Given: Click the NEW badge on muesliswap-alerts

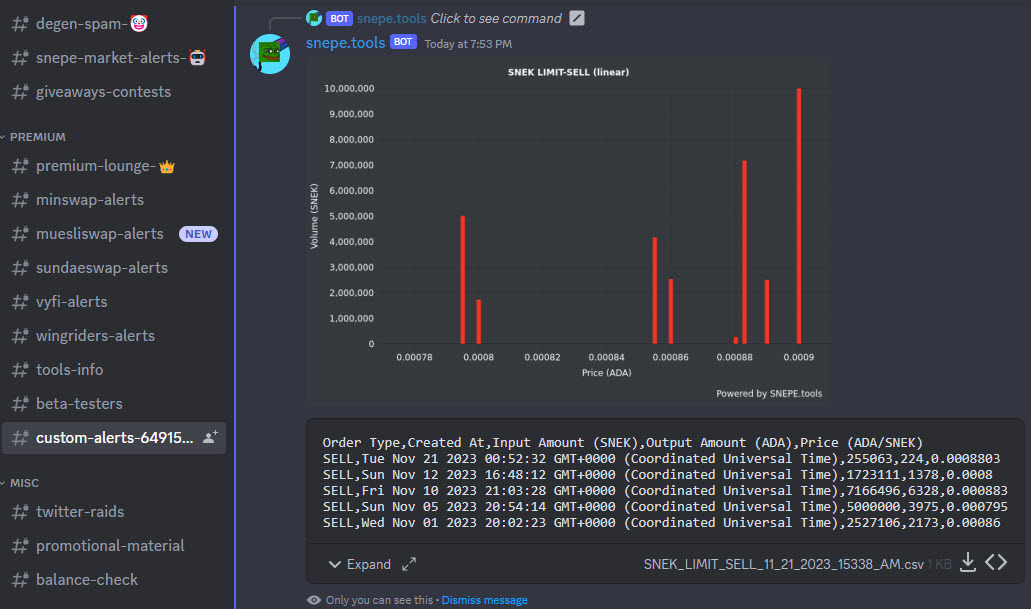Looking at the screenshot, I should [x=198, y=234].
